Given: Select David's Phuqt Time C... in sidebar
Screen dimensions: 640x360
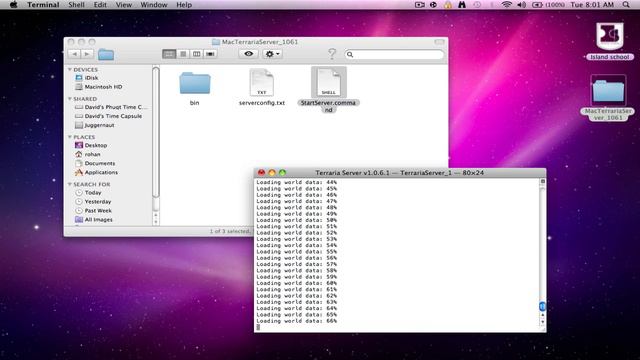Looking at the screenshot, I should tap(111, 107).
